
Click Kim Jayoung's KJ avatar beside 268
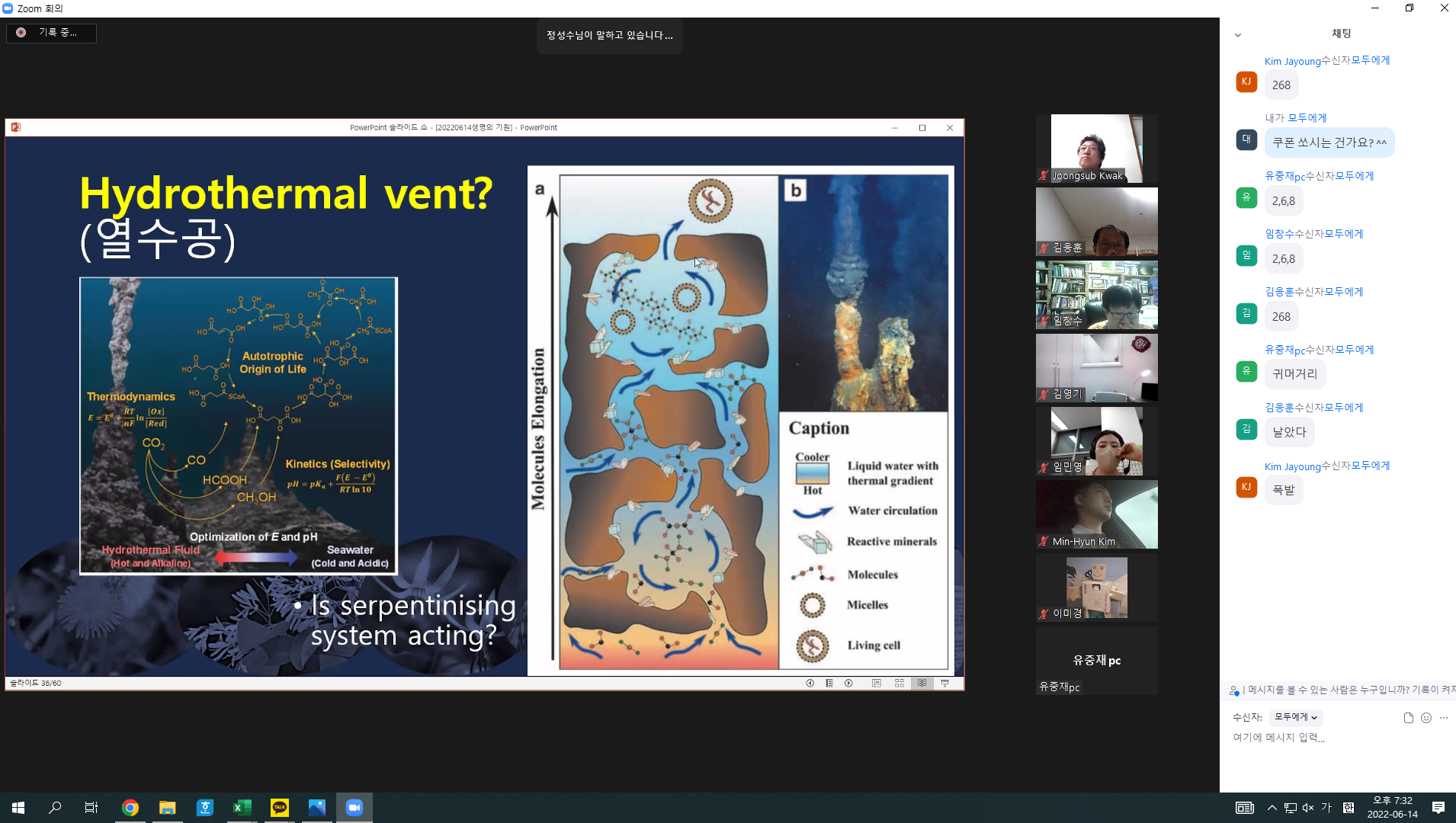(x=1246, y=82)
